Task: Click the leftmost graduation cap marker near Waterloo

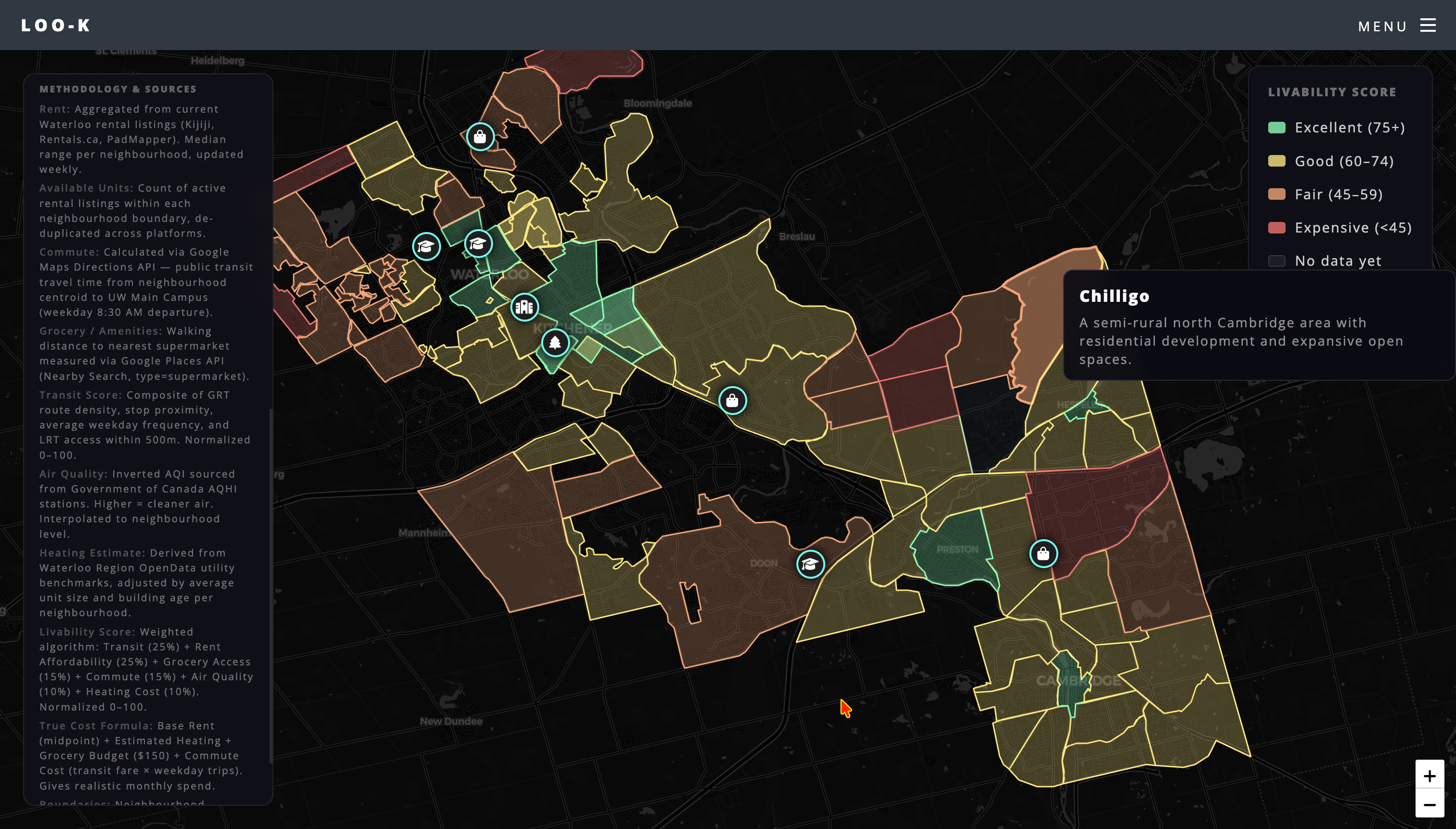Action: tap(426, 246)
